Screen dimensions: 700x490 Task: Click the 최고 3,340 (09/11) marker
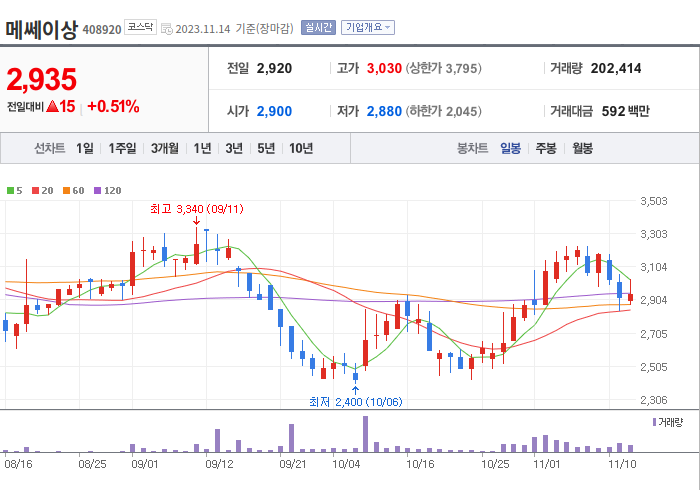pos(196,209)
